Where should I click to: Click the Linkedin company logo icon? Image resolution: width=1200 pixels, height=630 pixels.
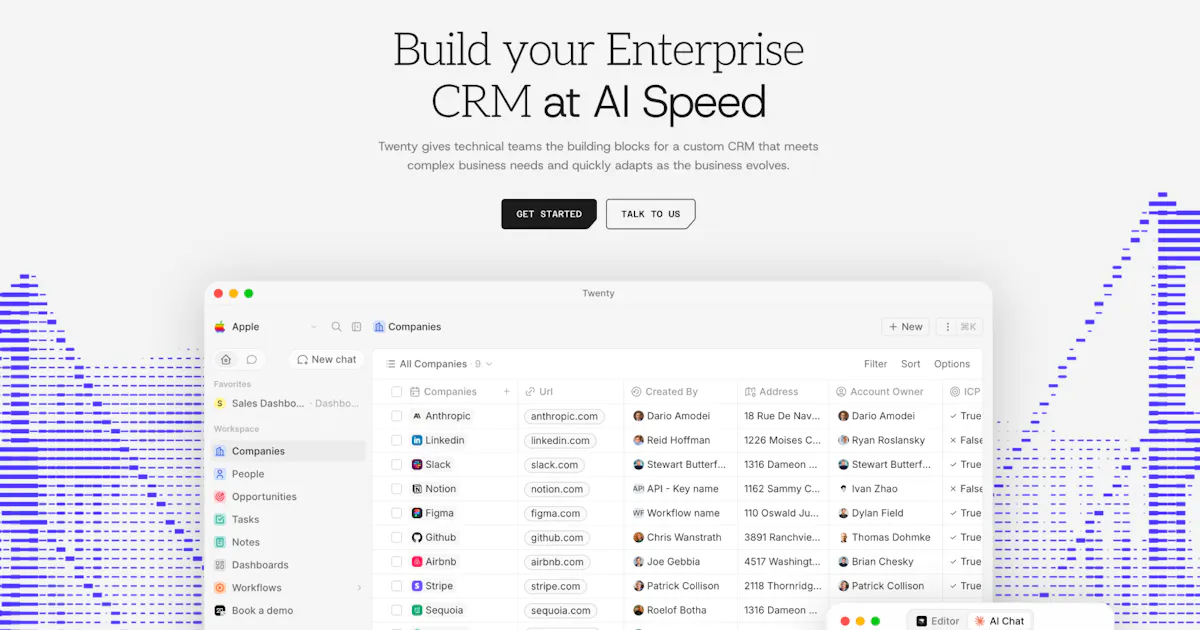pyautogui.click(x=417, y=440)
